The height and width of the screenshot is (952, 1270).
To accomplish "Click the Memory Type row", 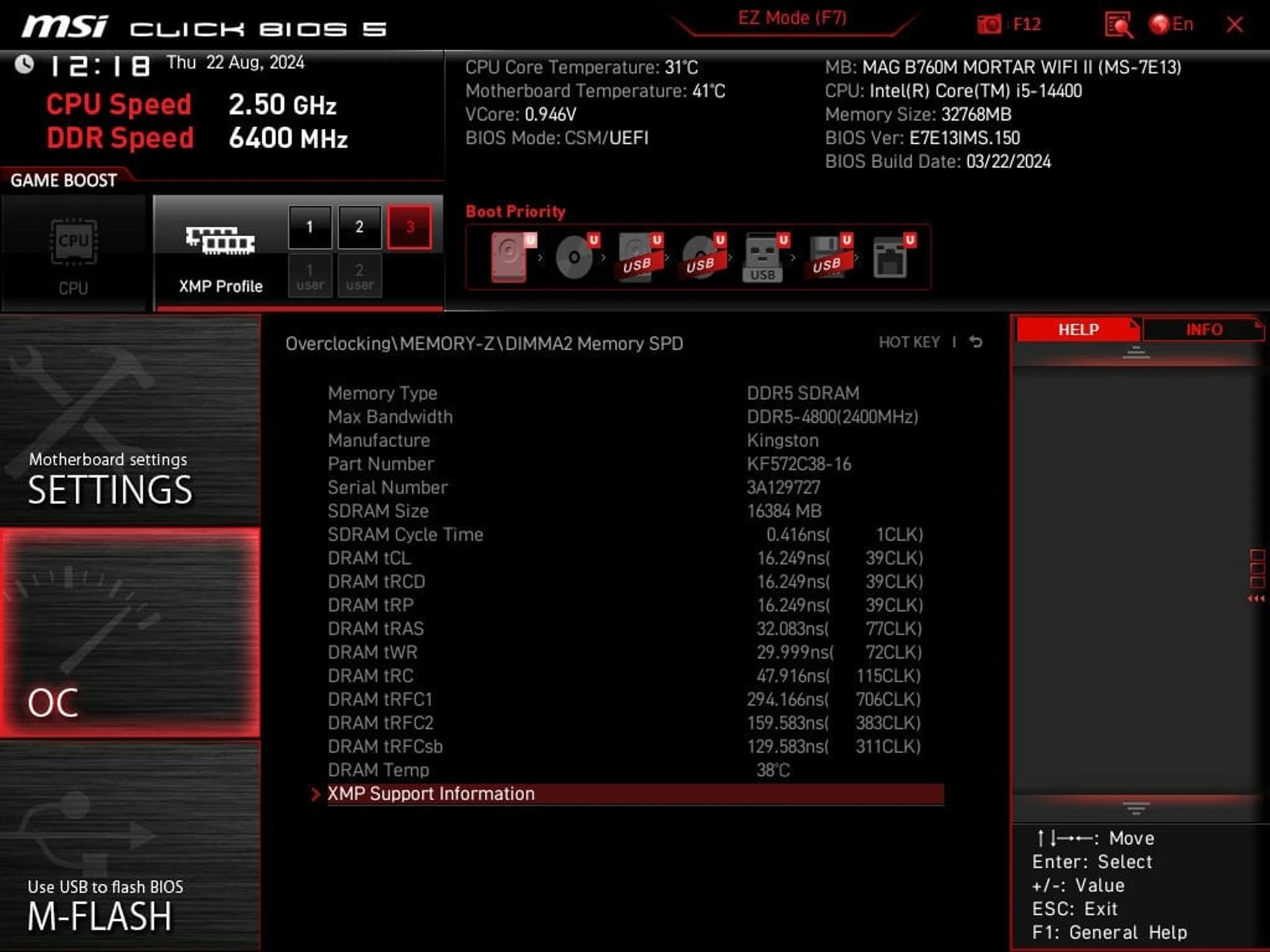I will [635, 393].
